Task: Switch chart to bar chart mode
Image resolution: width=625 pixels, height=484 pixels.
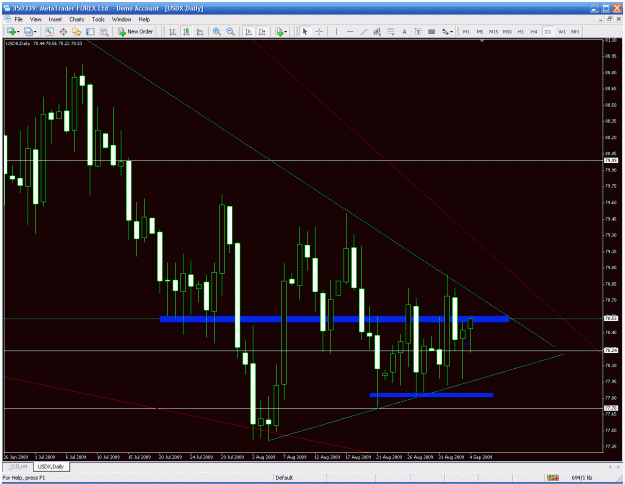Action: tap(173, 31)
